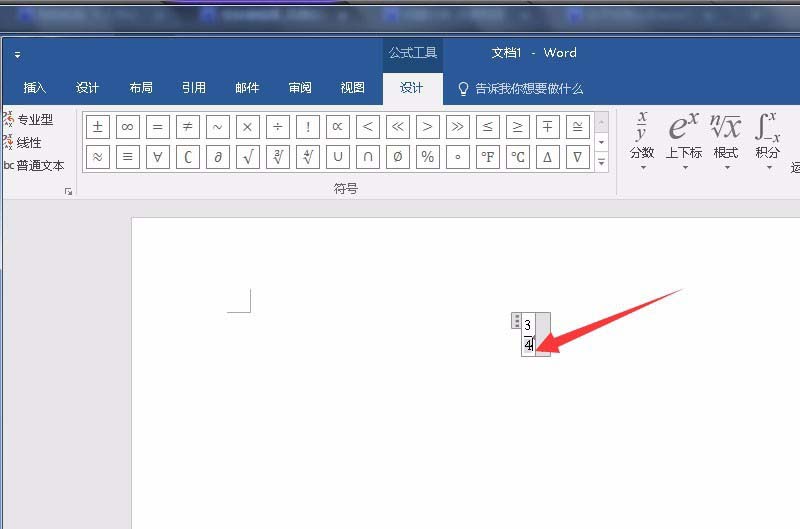Screen dimensions: 800x529
Task: Open Quick Access Toolbar customize dropdown
Action: pyautogui.click(x=17, y=55)
